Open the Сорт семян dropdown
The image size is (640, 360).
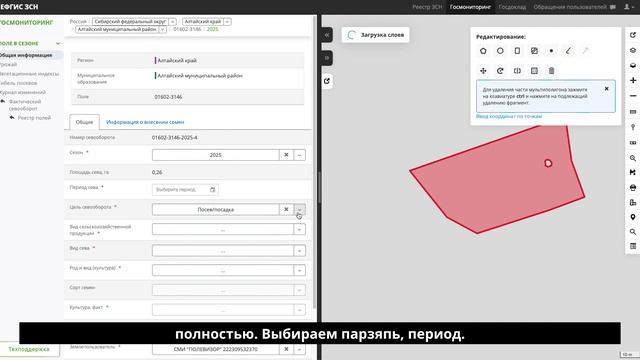[x=299, y=290]
